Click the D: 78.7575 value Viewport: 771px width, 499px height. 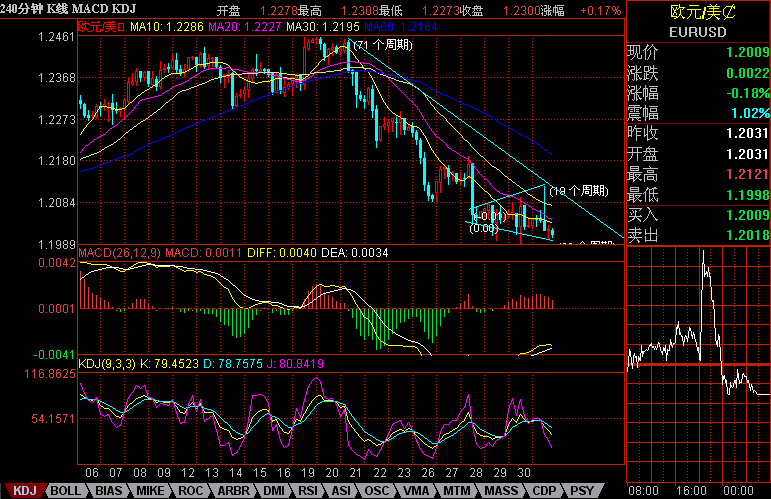(x=233, y=364)
